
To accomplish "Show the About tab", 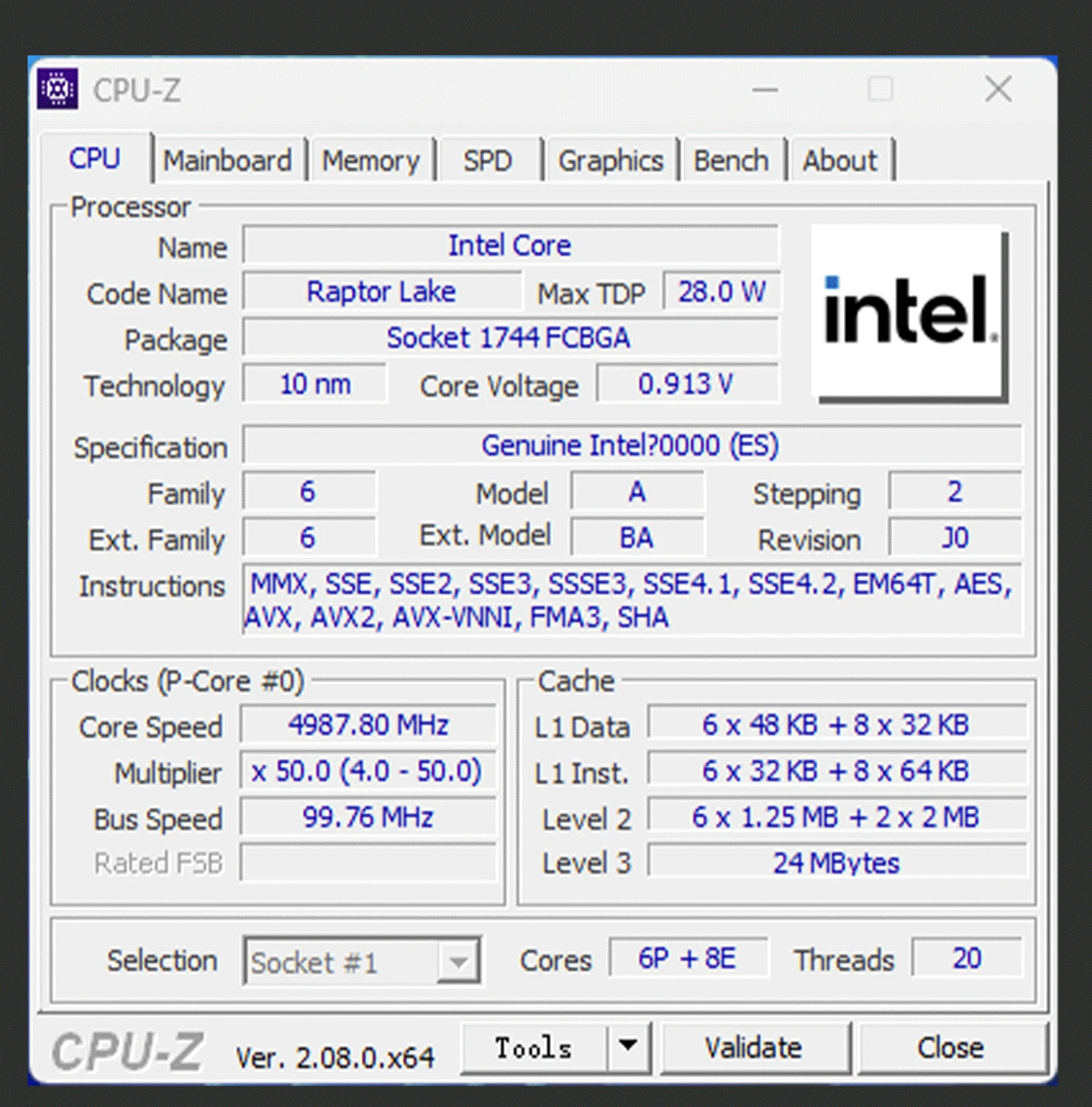I will tap(840, 160).
